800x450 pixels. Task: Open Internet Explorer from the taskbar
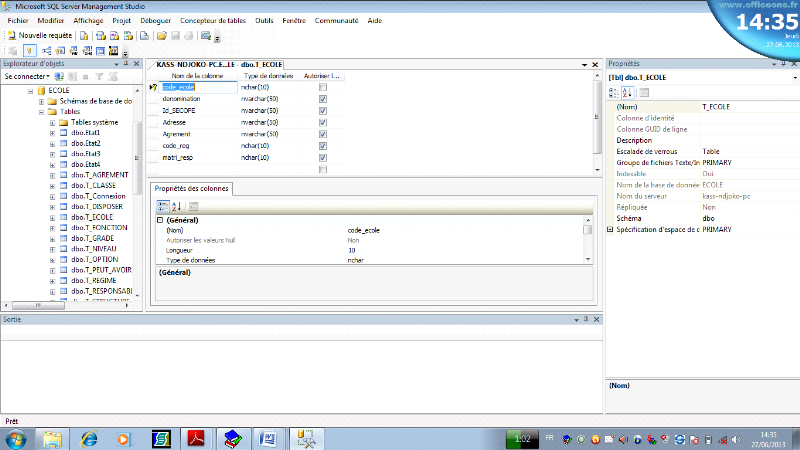coord(89,438)
